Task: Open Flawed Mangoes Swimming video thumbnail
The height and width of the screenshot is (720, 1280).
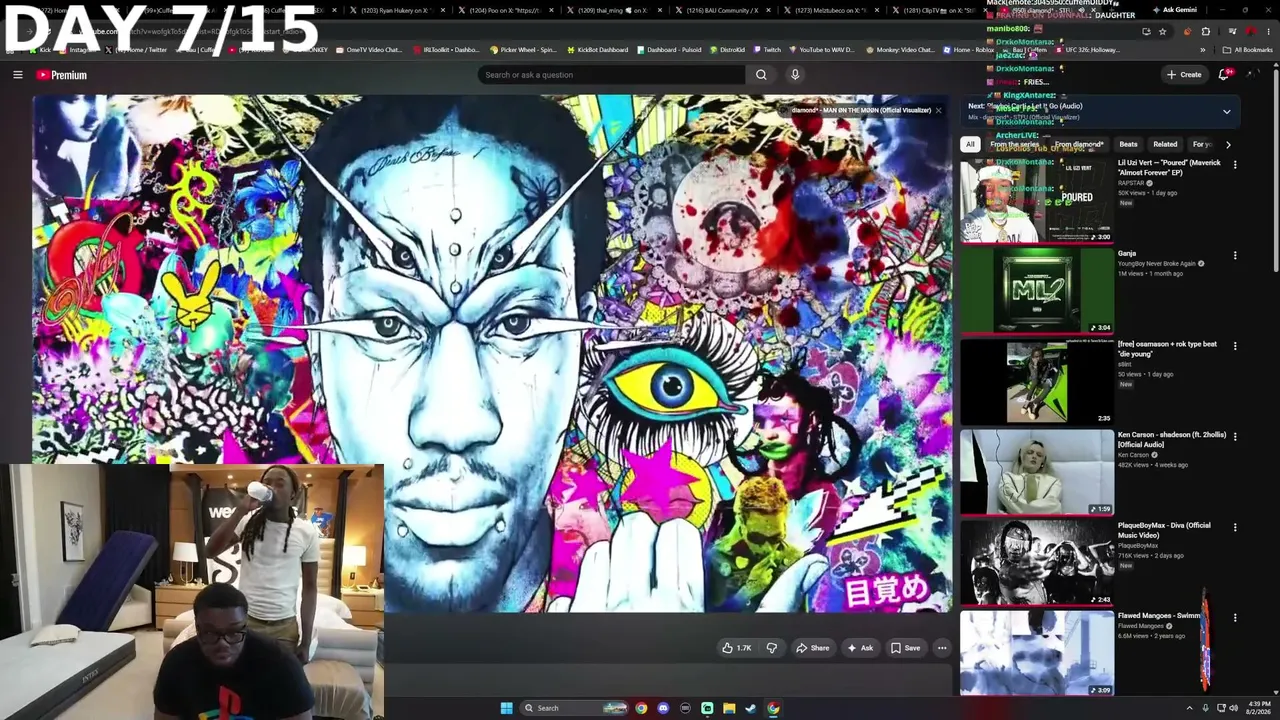Action: (1037, 652)
